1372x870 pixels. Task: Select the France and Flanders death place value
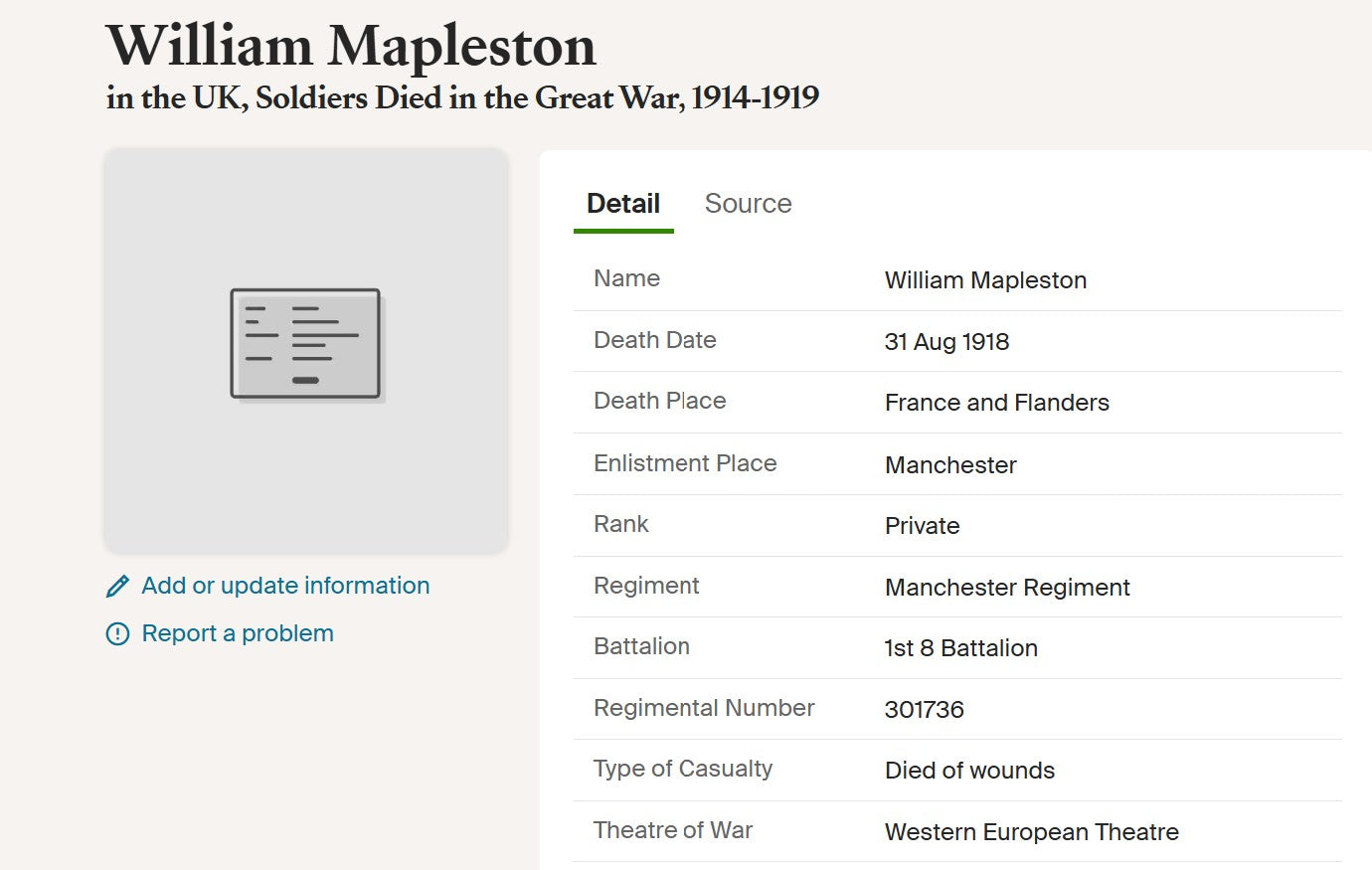click(996, 403)
